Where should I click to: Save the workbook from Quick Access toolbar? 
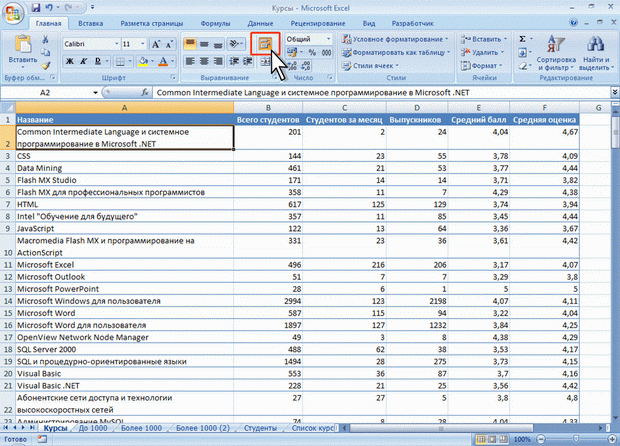36,8
